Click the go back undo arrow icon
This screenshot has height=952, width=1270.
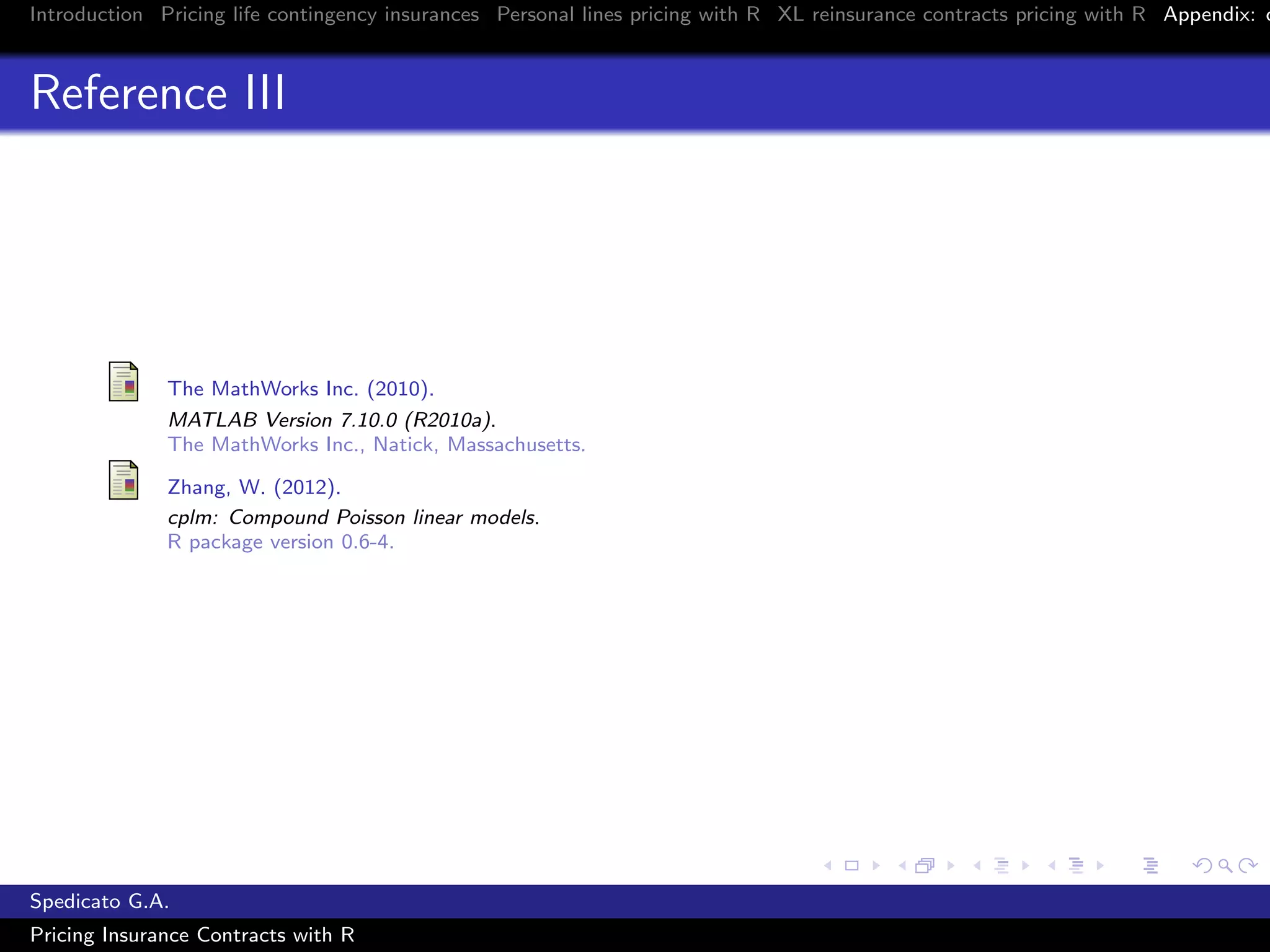click(1202, 865)
